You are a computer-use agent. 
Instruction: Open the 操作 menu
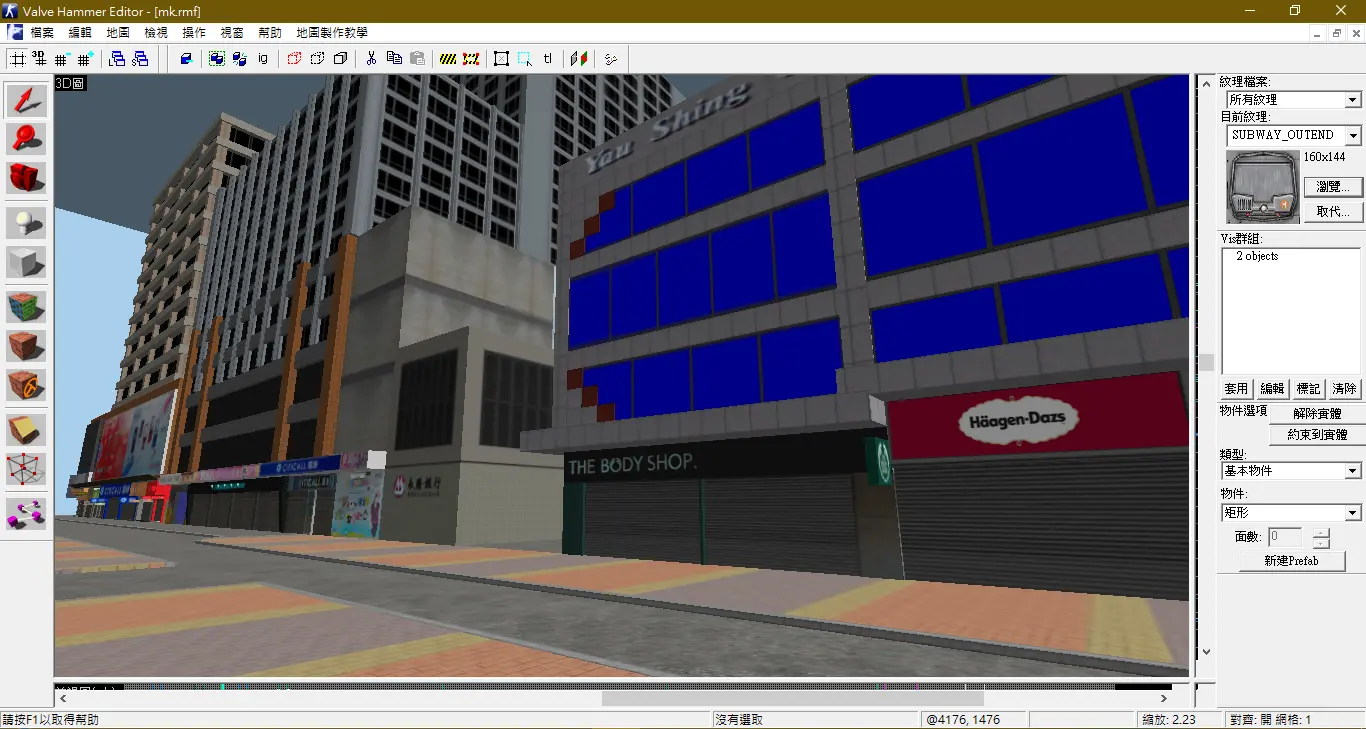click(x=194, y=33)
